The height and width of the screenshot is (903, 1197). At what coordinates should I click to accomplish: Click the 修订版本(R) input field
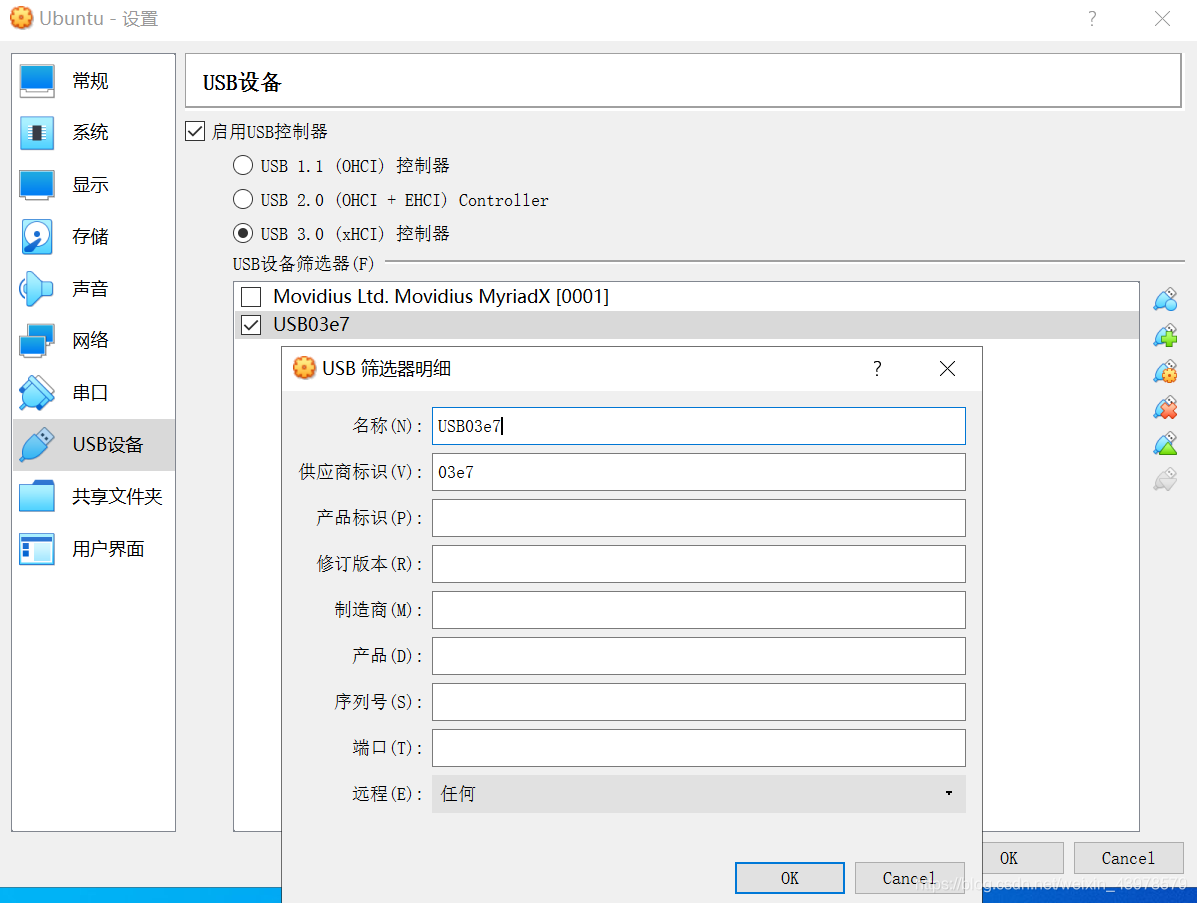pos(699,564)
